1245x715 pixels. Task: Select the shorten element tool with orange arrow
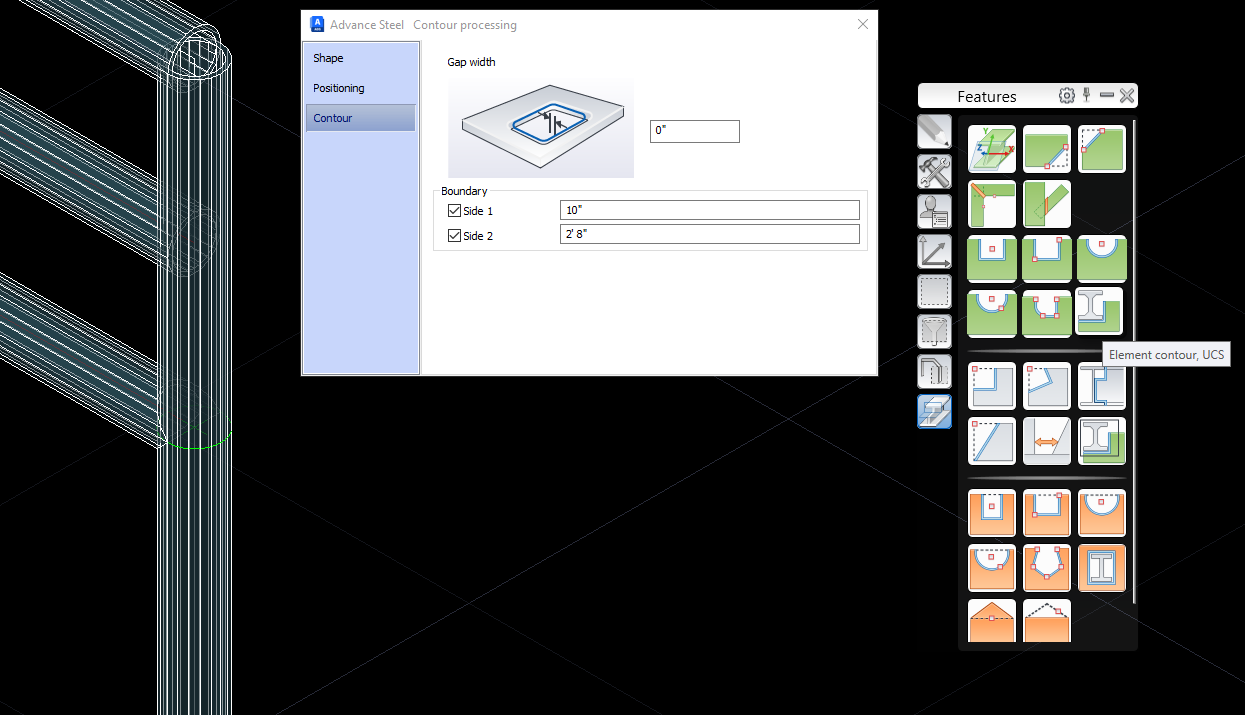(1047, 440)
